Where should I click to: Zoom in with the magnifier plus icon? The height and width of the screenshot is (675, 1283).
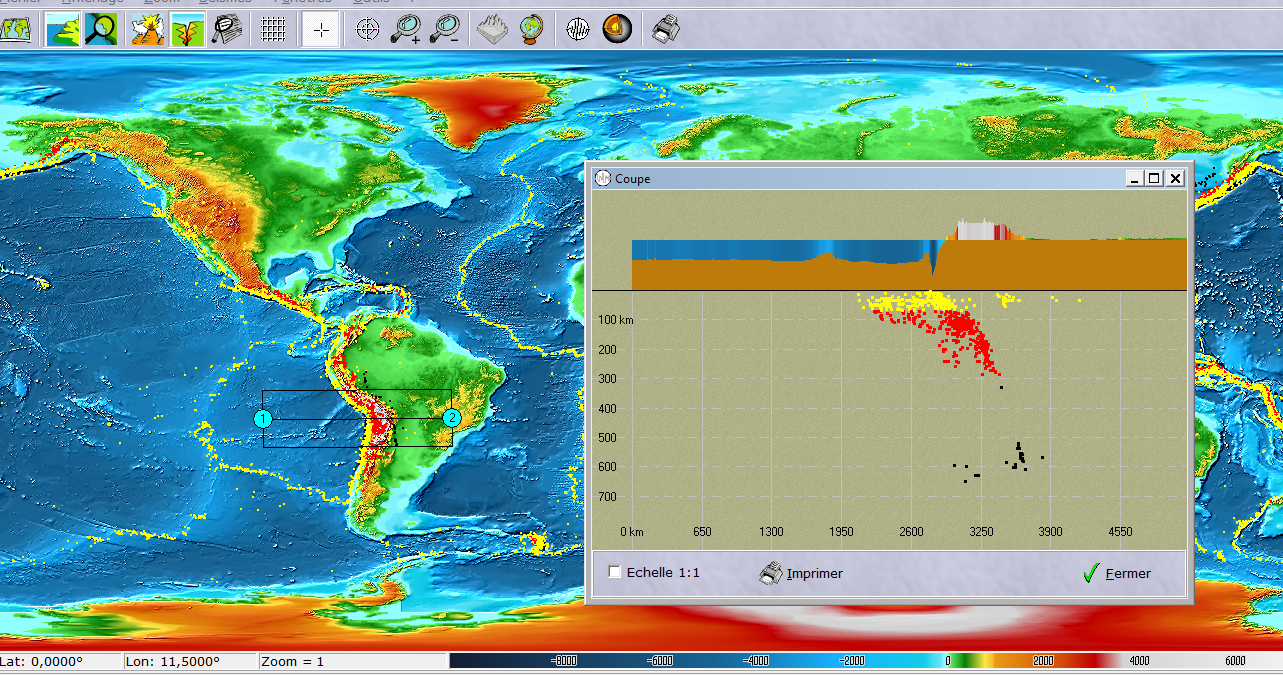(x=406, y=30)
